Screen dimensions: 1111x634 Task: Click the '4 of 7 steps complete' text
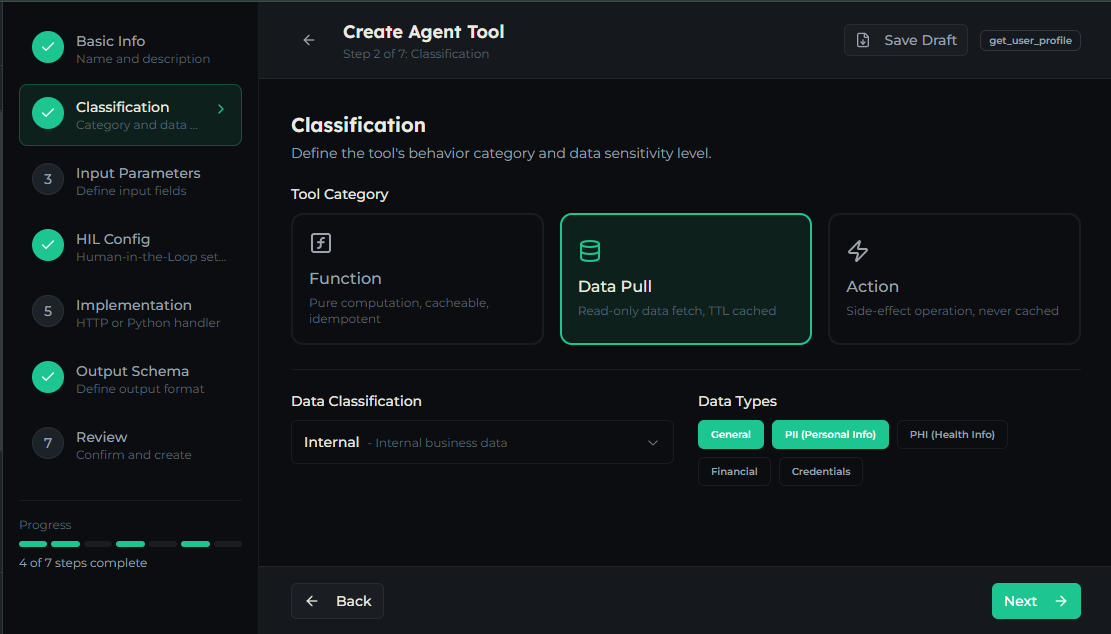[x=83, y=562]
